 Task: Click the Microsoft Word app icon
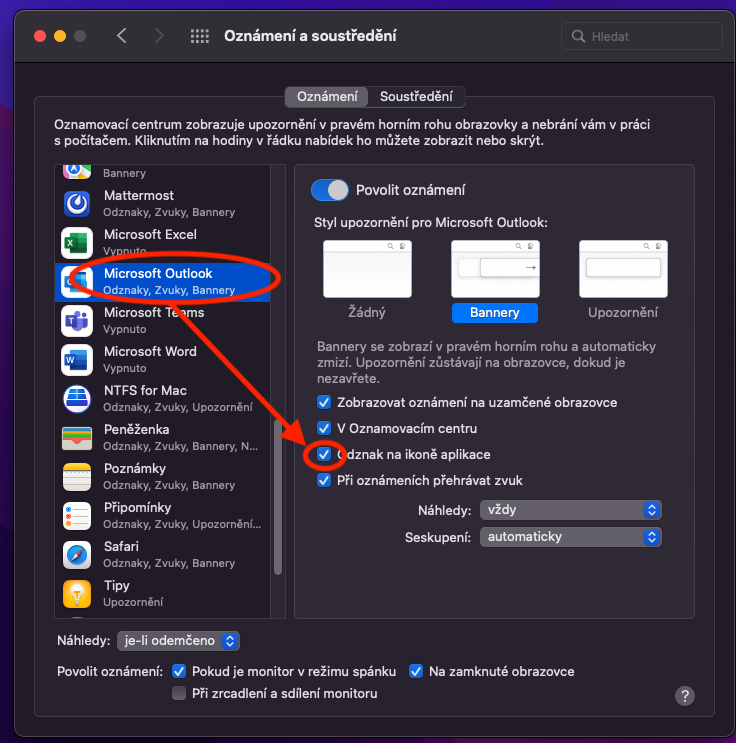[77, 360]
